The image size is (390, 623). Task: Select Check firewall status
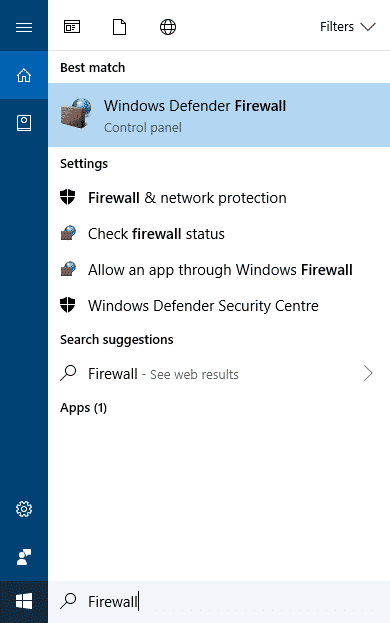[x=219, y=234]
